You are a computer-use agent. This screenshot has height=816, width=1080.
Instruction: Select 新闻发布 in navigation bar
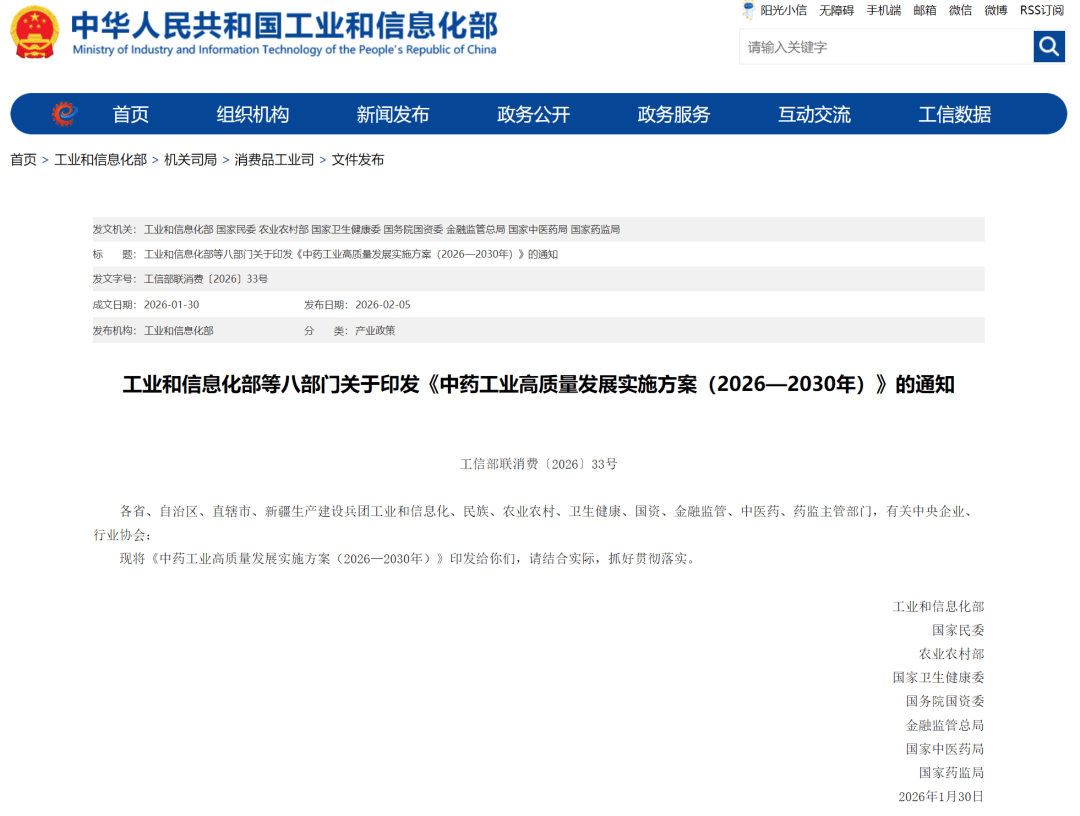[x=393, y=114]
